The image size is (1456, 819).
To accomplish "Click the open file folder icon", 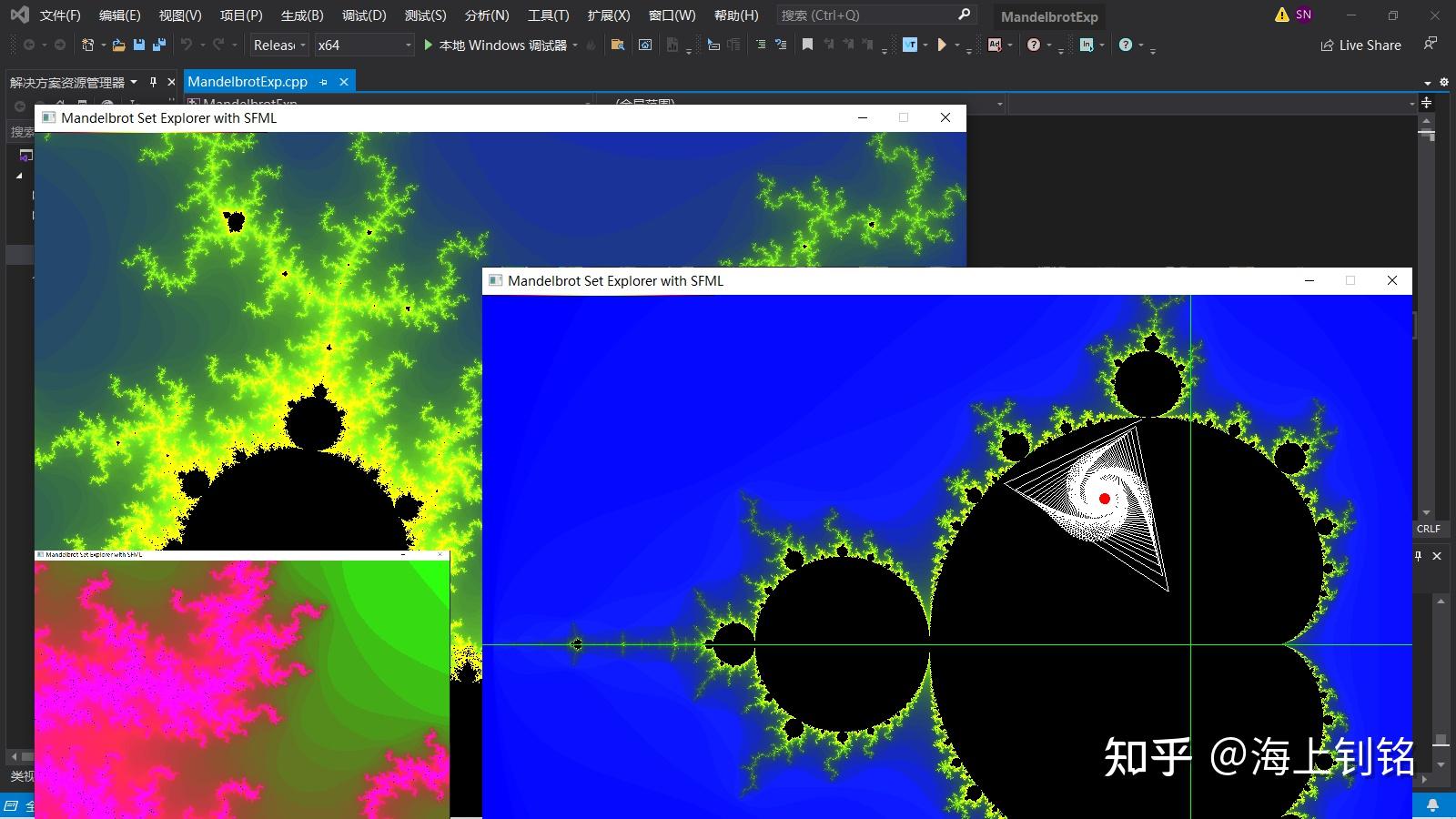I will [x=119, y=45].
